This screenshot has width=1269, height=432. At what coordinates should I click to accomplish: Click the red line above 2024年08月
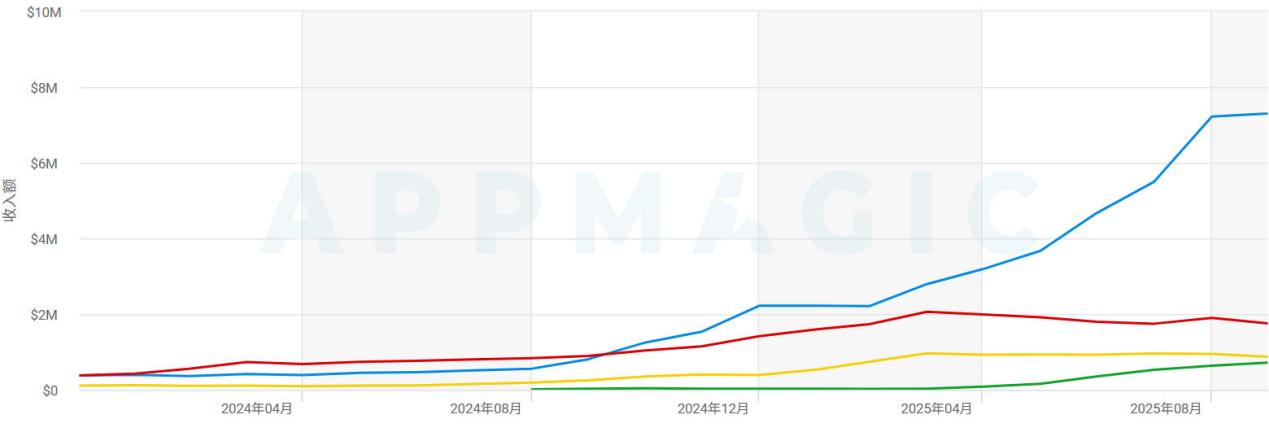point(531,358)
